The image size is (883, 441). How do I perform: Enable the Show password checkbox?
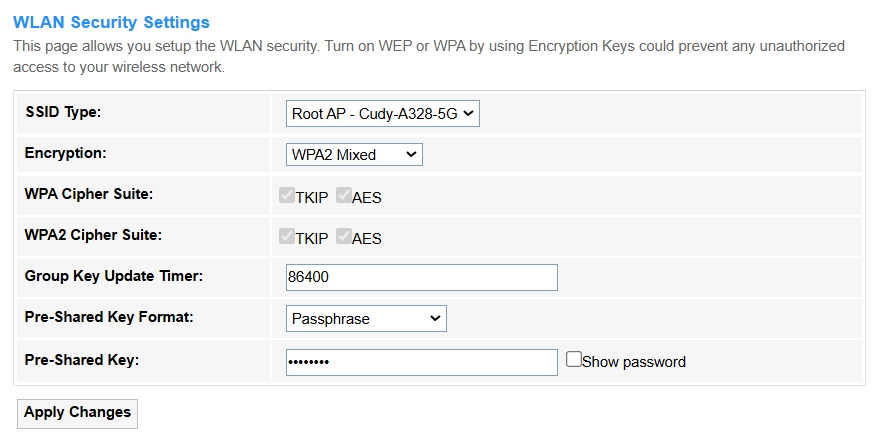(573, 359)
